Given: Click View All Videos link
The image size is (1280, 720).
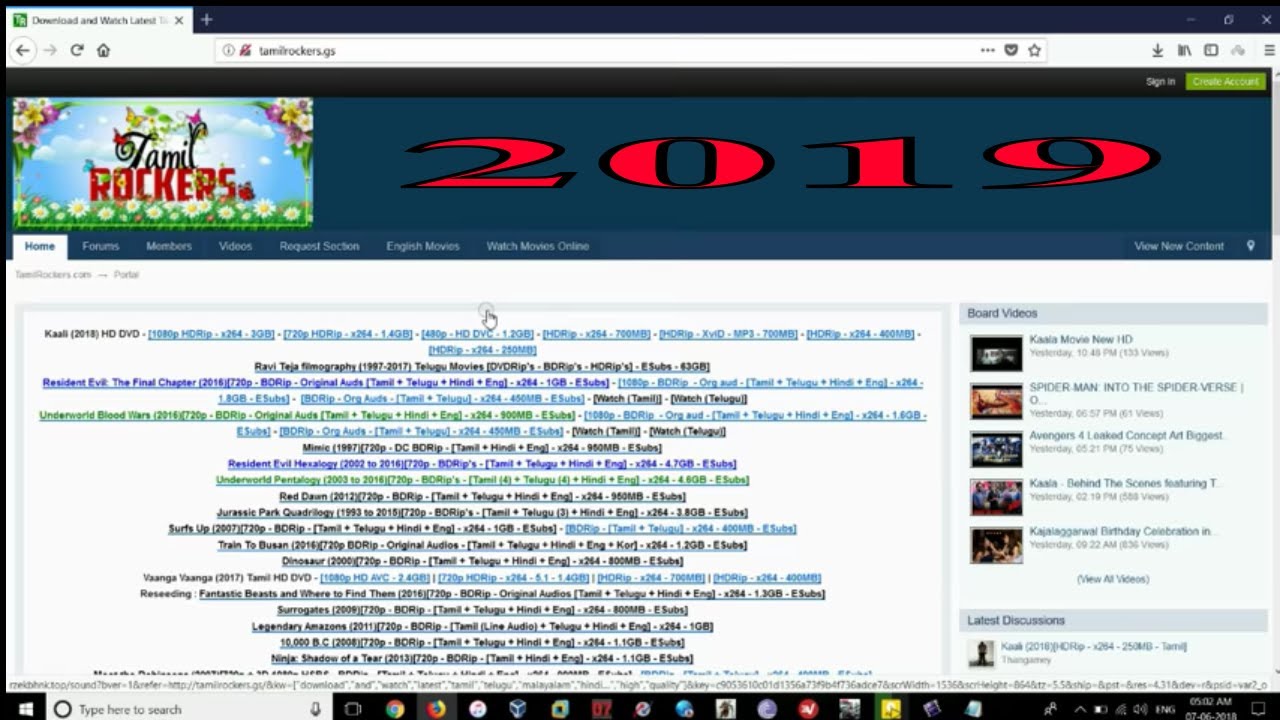Looking at the screenshot, I should pos(1113,579).
